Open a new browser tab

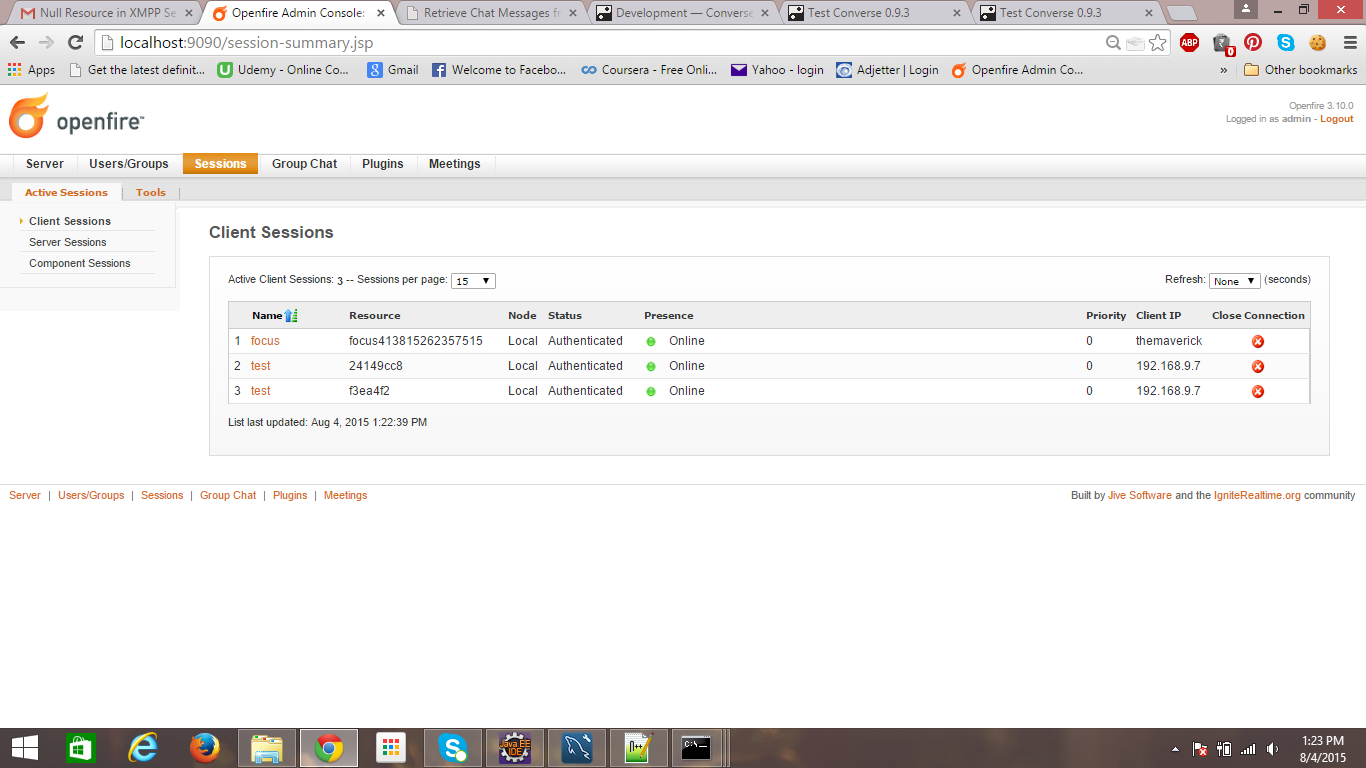[x=1181, y=14]
